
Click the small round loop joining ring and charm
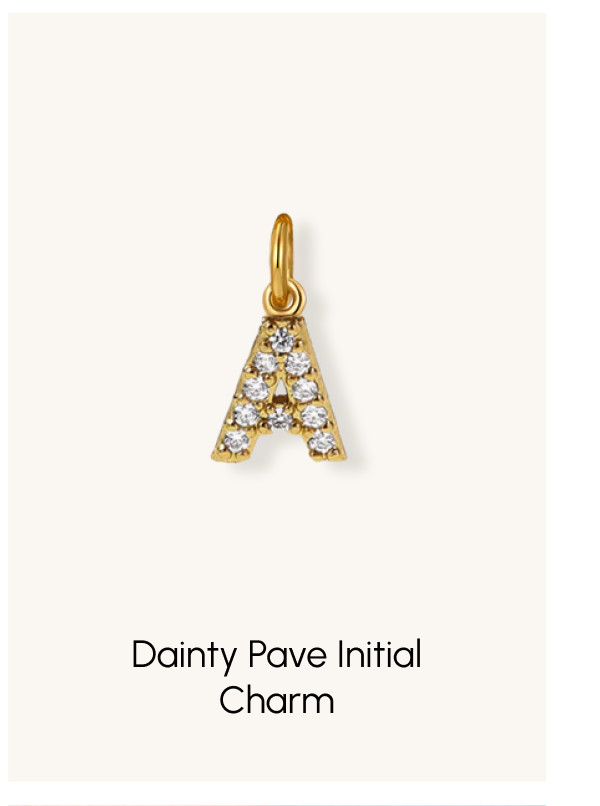coord(284,298)
